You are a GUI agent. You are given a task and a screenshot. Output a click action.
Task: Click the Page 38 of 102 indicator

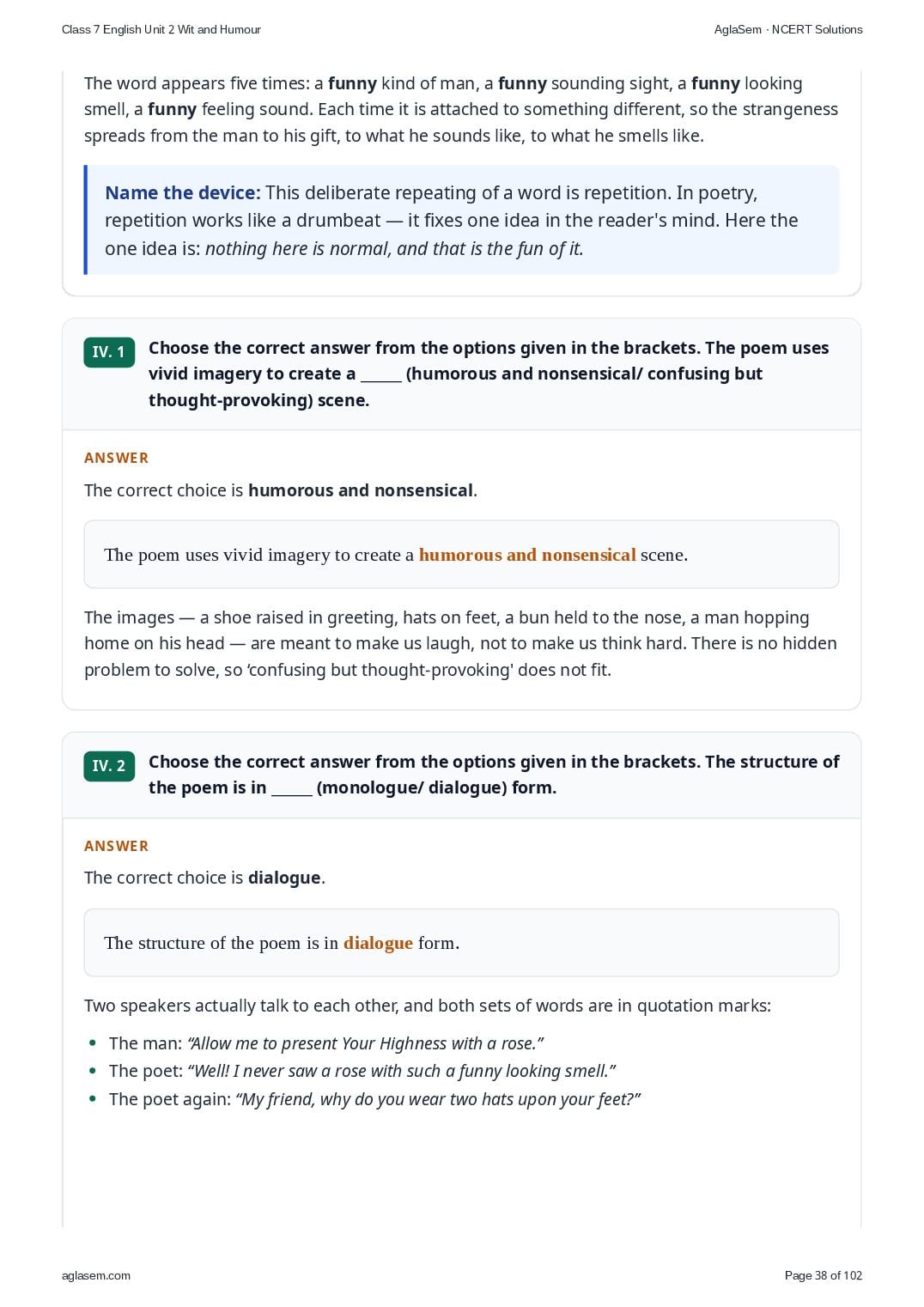(823, 1275)
